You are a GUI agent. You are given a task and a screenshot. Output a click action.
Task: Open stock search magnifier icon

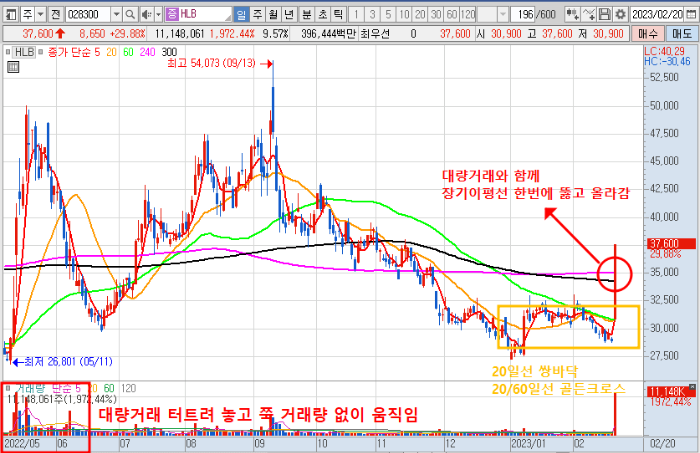(130, 15)
